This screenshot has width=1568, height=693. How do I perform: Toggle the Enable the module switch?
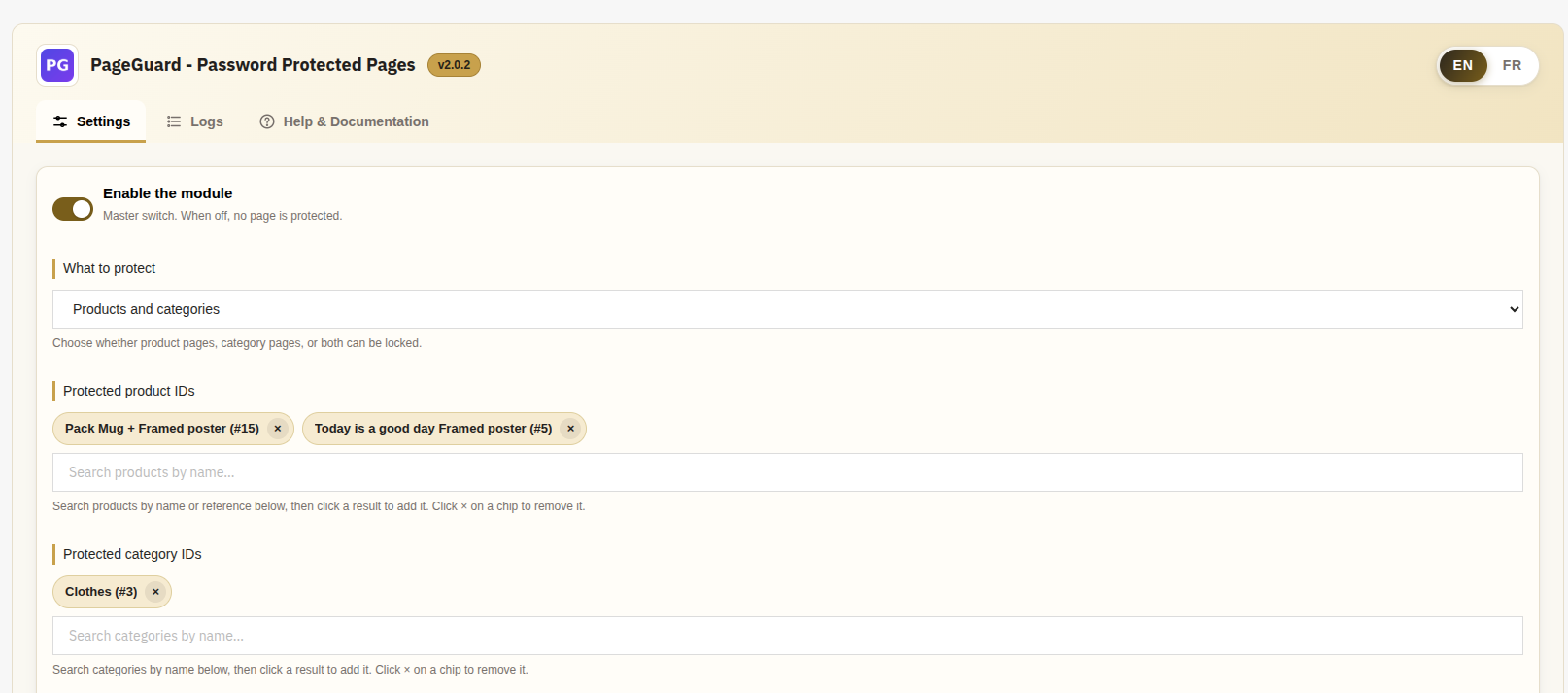tap(73, 209)
